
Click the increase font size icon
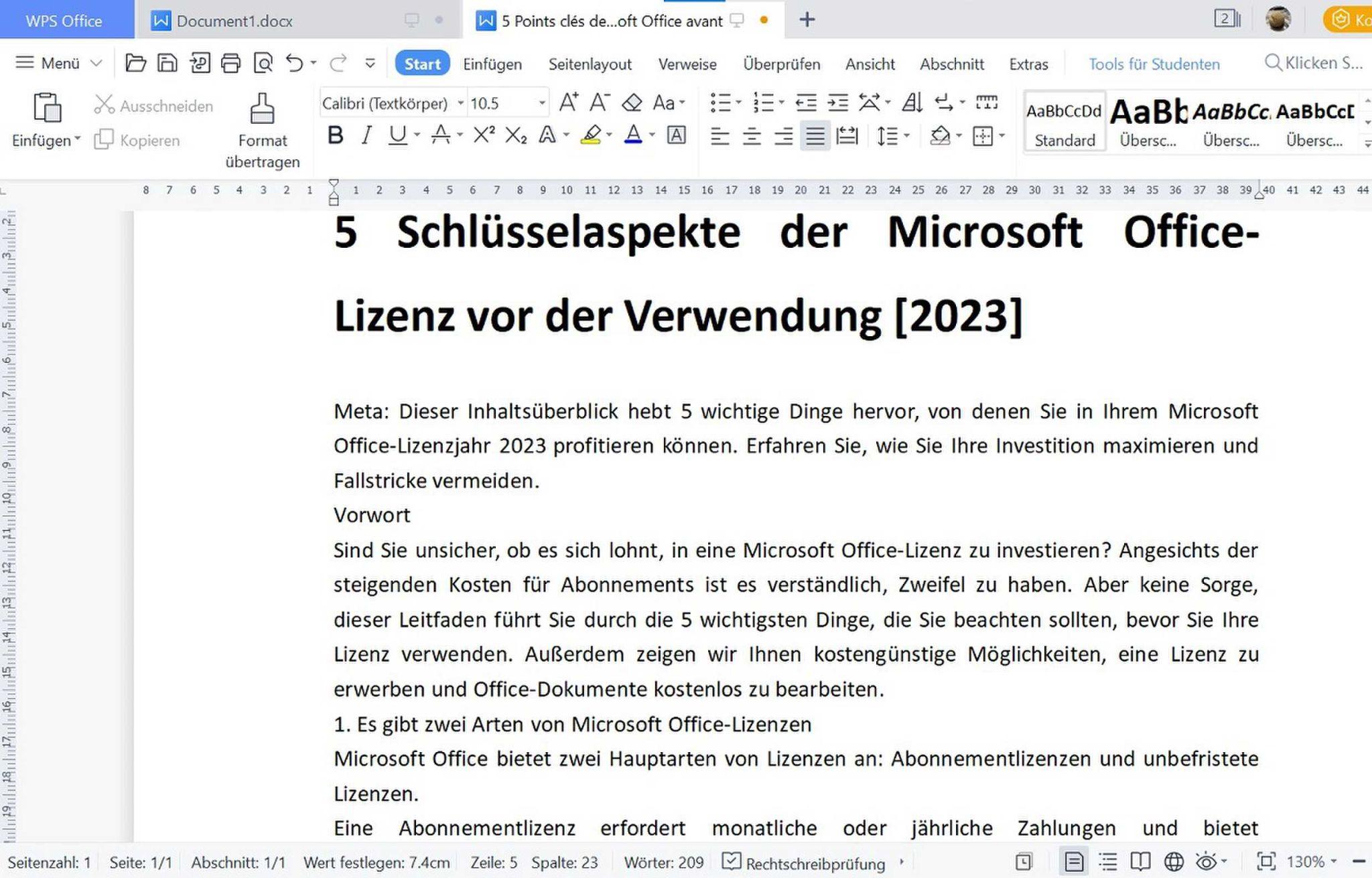pos(568,103)
